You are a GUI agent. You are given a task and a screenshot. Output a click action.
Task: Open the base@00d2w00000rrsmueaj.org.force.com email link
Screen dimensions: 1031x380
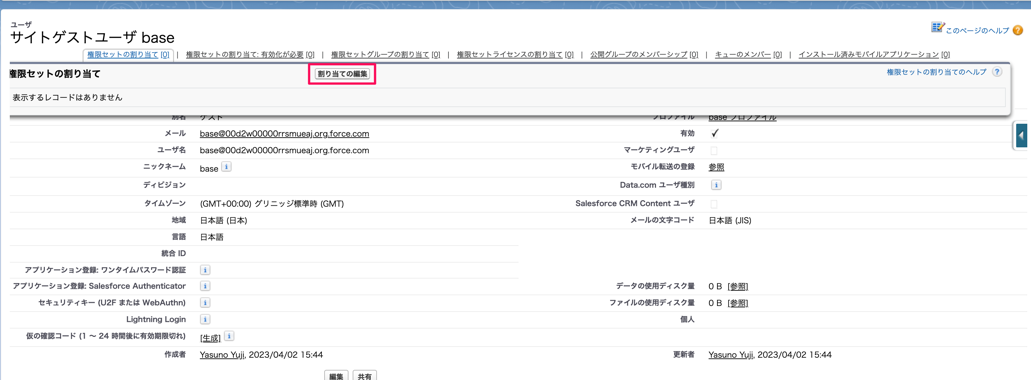pyautogui.click(x=284, y=133)
